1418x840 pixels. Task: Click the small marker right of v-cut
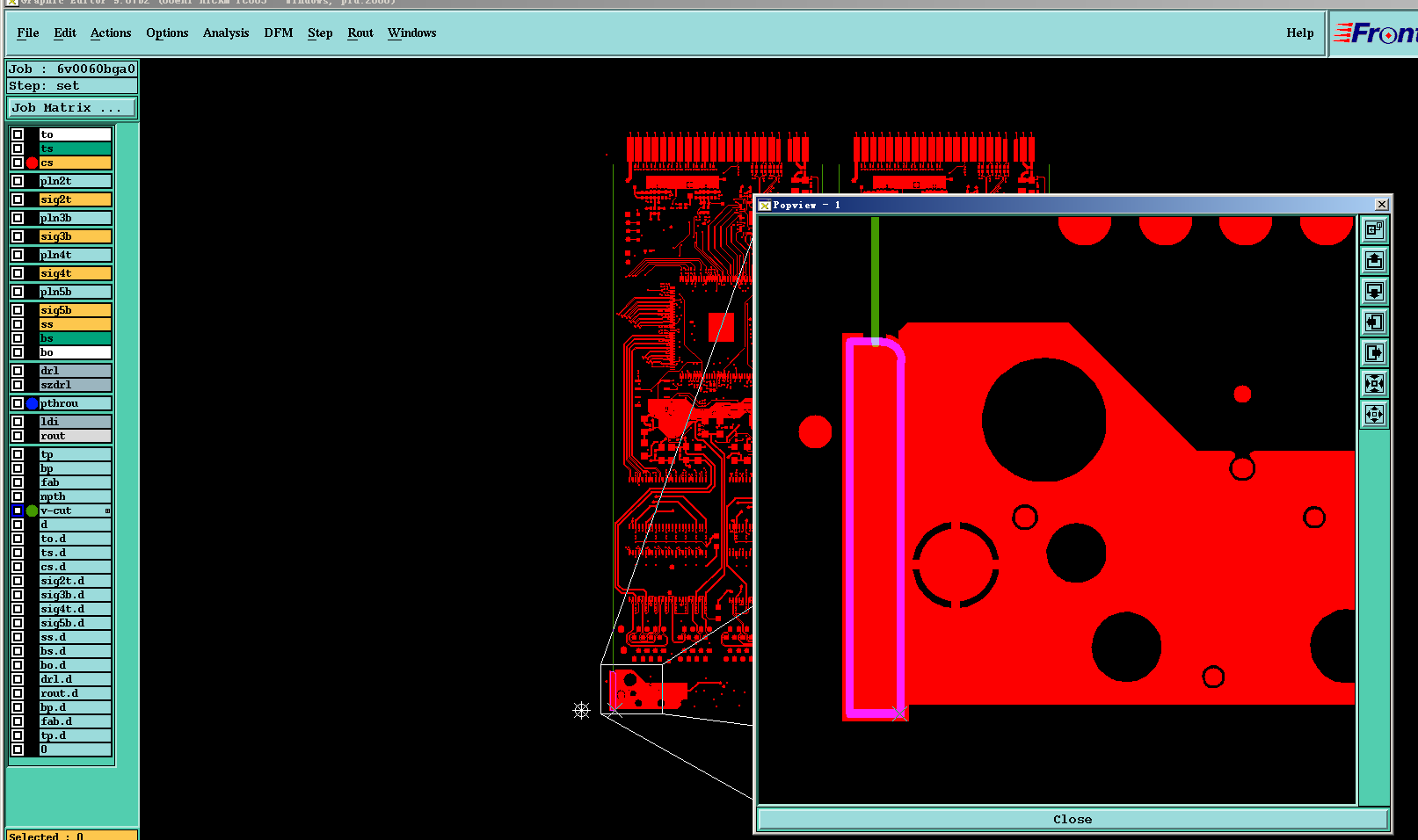108,511
